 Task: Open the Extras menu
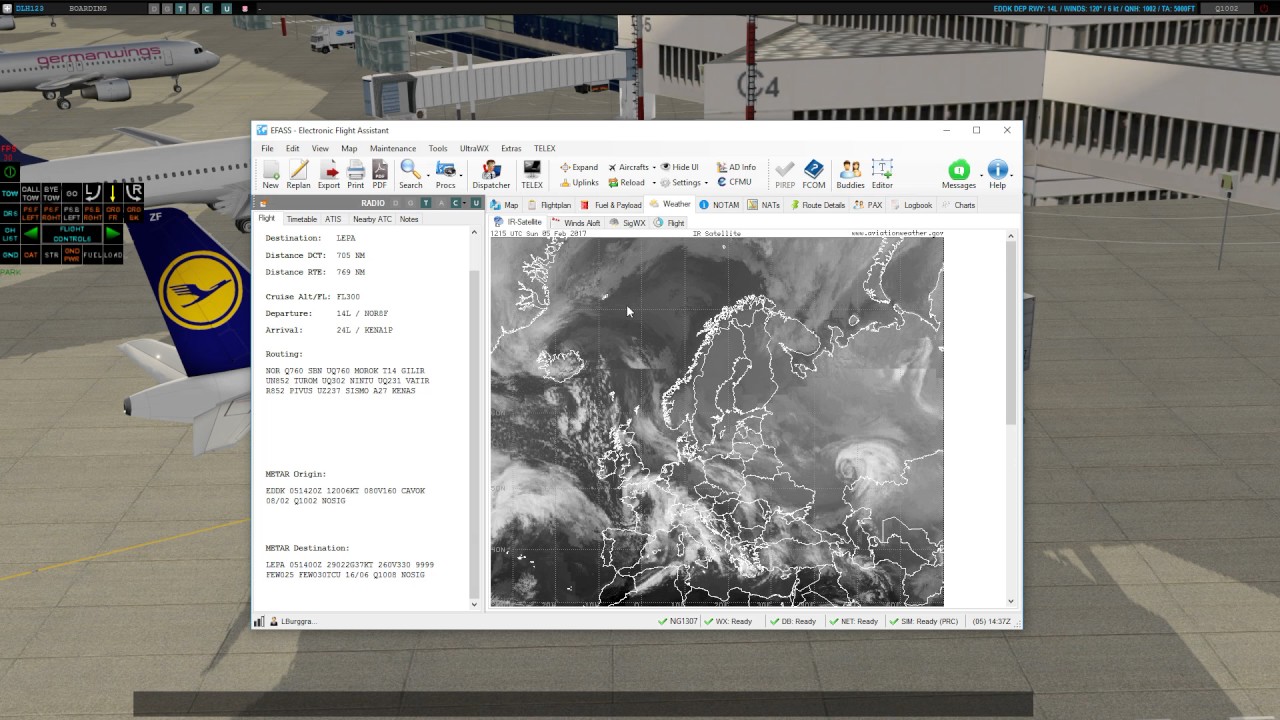coord(511,148)
